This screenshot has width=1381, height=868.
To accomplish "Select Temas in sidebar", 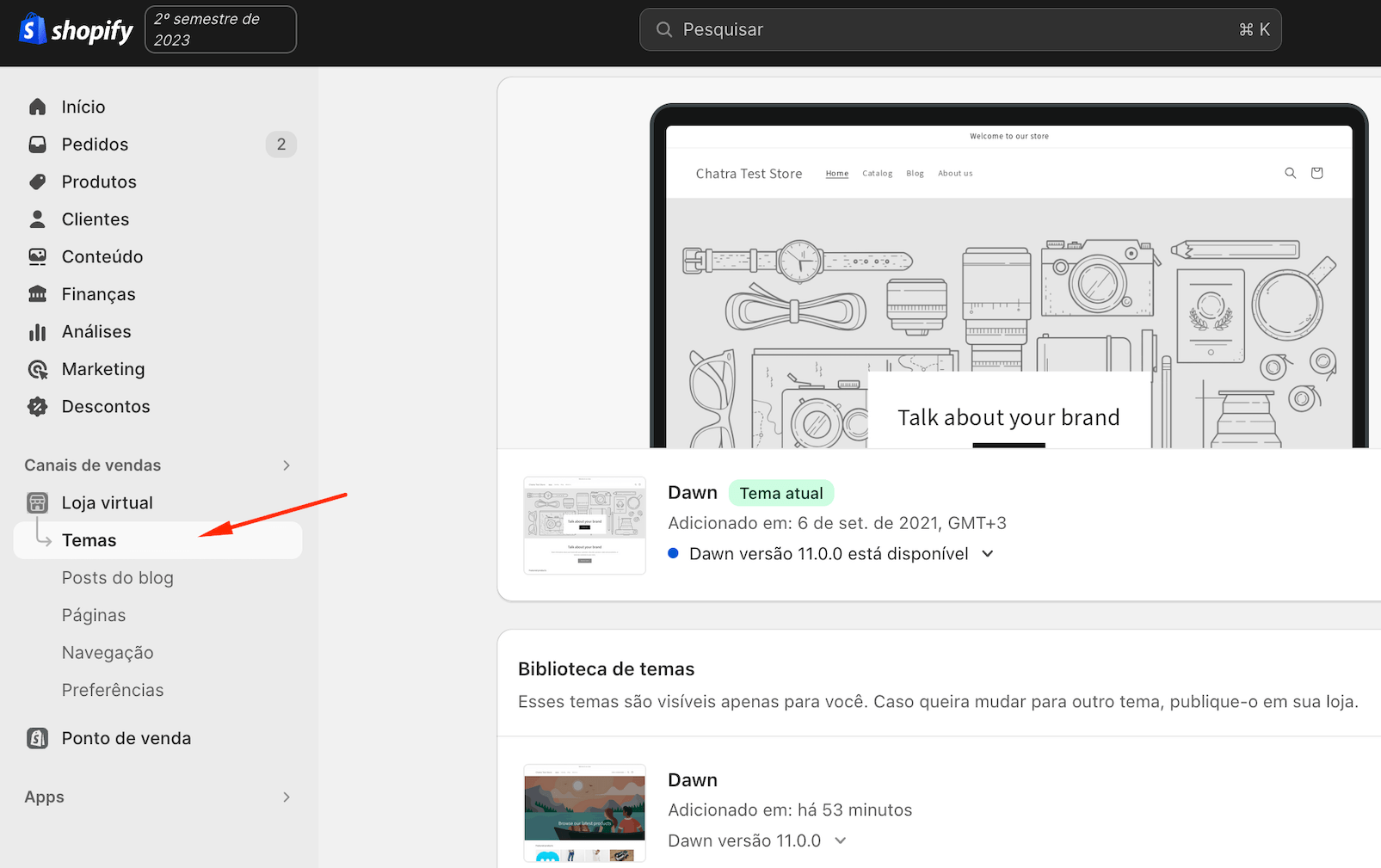I will 158,540.
